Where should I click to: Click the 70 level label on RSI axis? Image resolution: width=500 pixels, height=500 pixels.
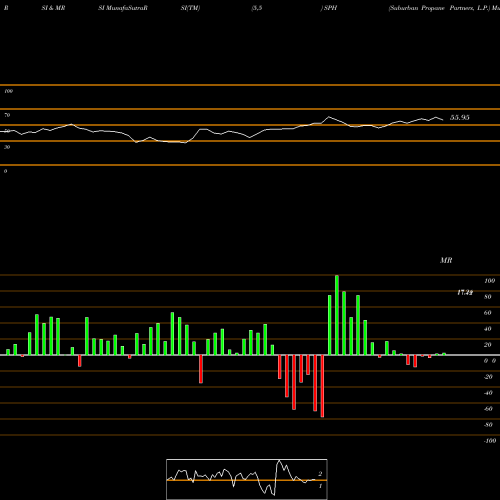click(x=7, y=115)
